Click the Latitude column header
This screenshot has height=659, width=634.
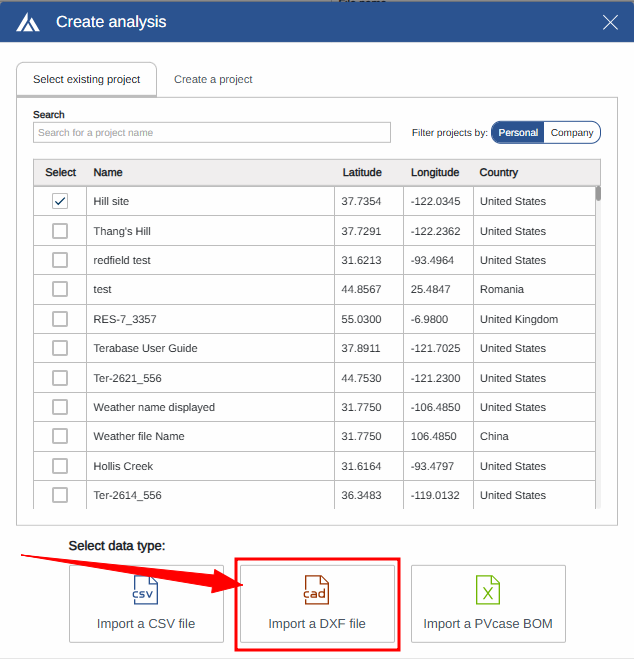[x=362, y=172]
